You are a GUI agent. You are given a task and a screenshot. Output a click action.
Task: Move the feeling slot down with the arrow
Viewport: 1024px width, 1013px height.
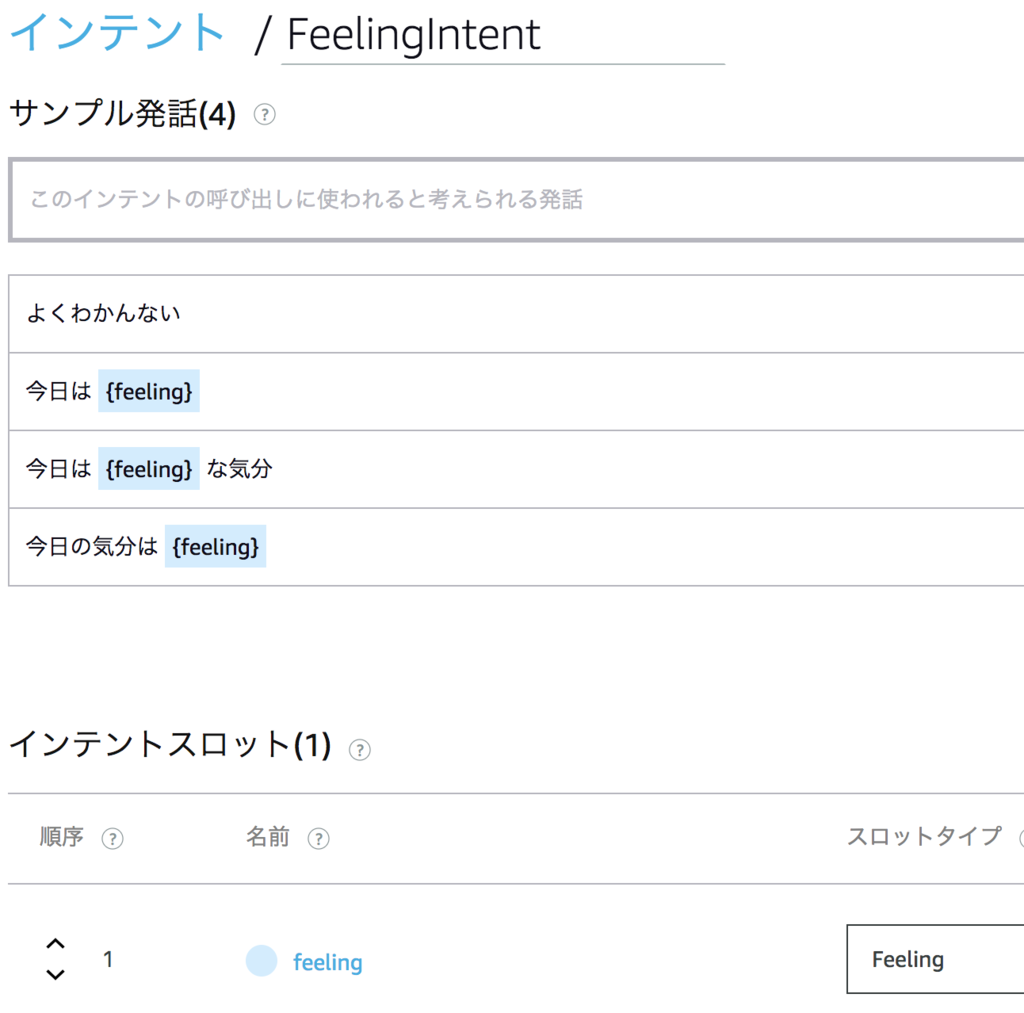[x=55, y=975]
